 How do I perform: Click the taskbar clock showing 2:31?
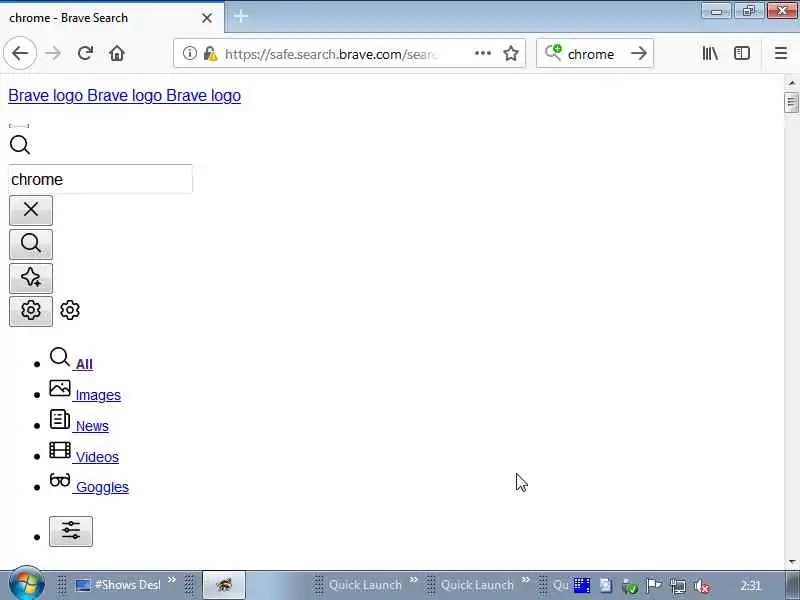[751, 585]
